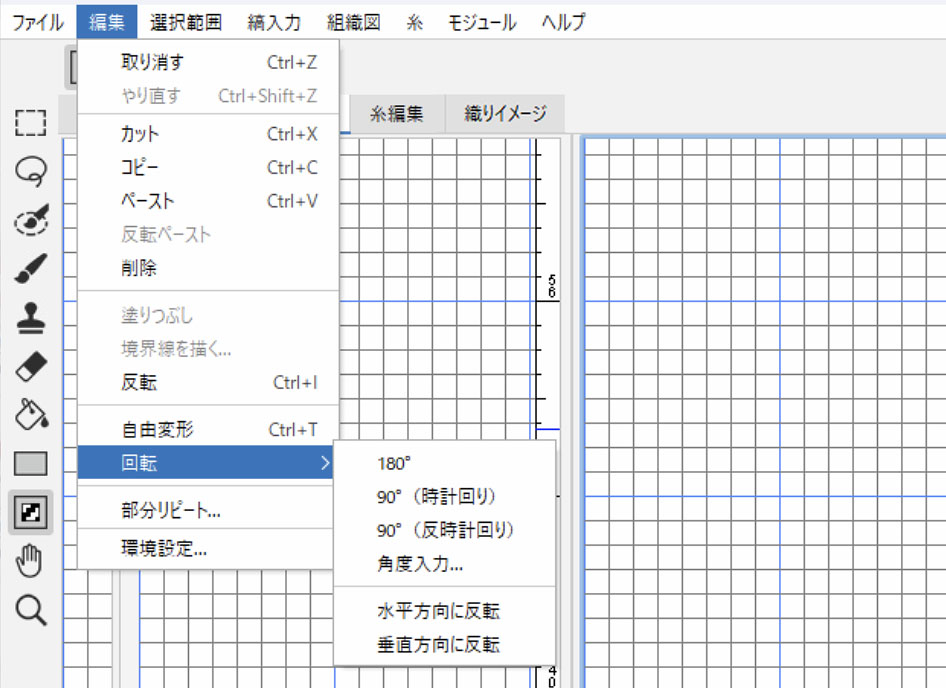
Task: Switch to the 糸編集 tab
Action: pos(397,114)
